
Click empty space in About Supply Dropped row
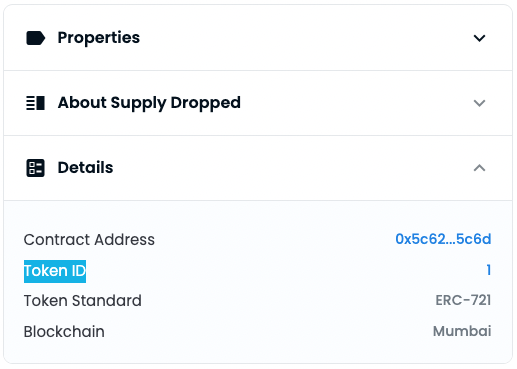[x=350, y=103]
